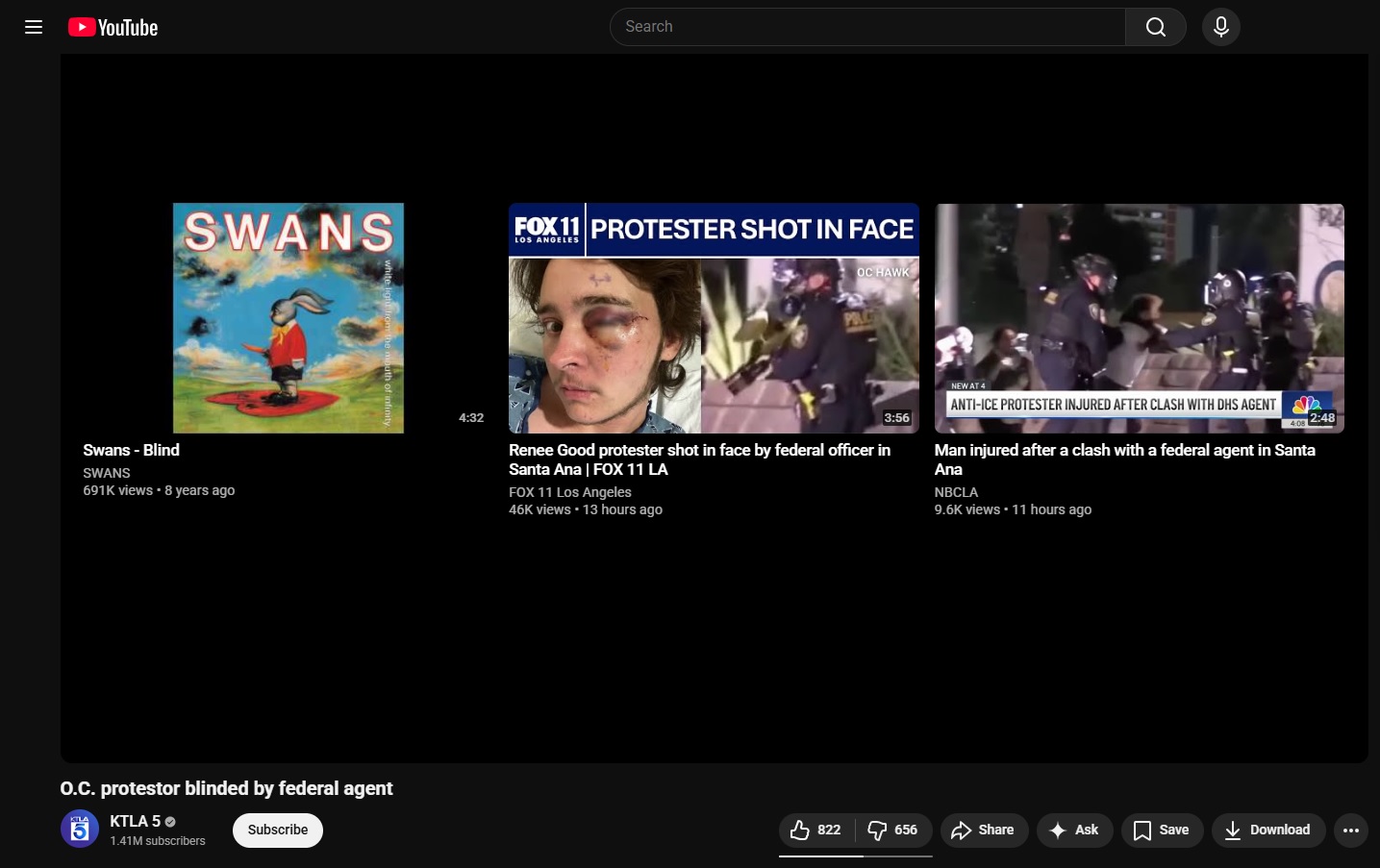The width and height of the screenshot is (1380, 868).
Task: Open the KTLA 5 channel name link
Action: point(136,821)
